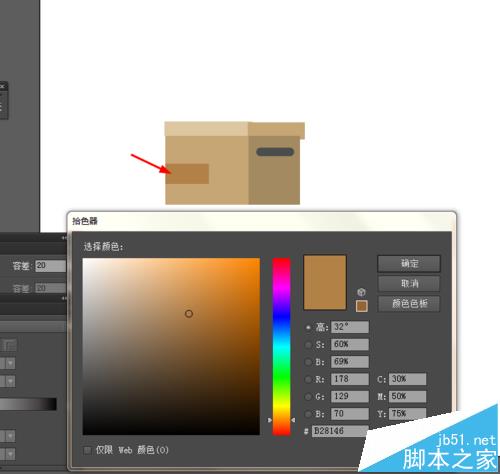Open the dropdown arrow just below gradient bar
Screen dimensions: 500x474
pyautogui.click(x=10, y=436)
